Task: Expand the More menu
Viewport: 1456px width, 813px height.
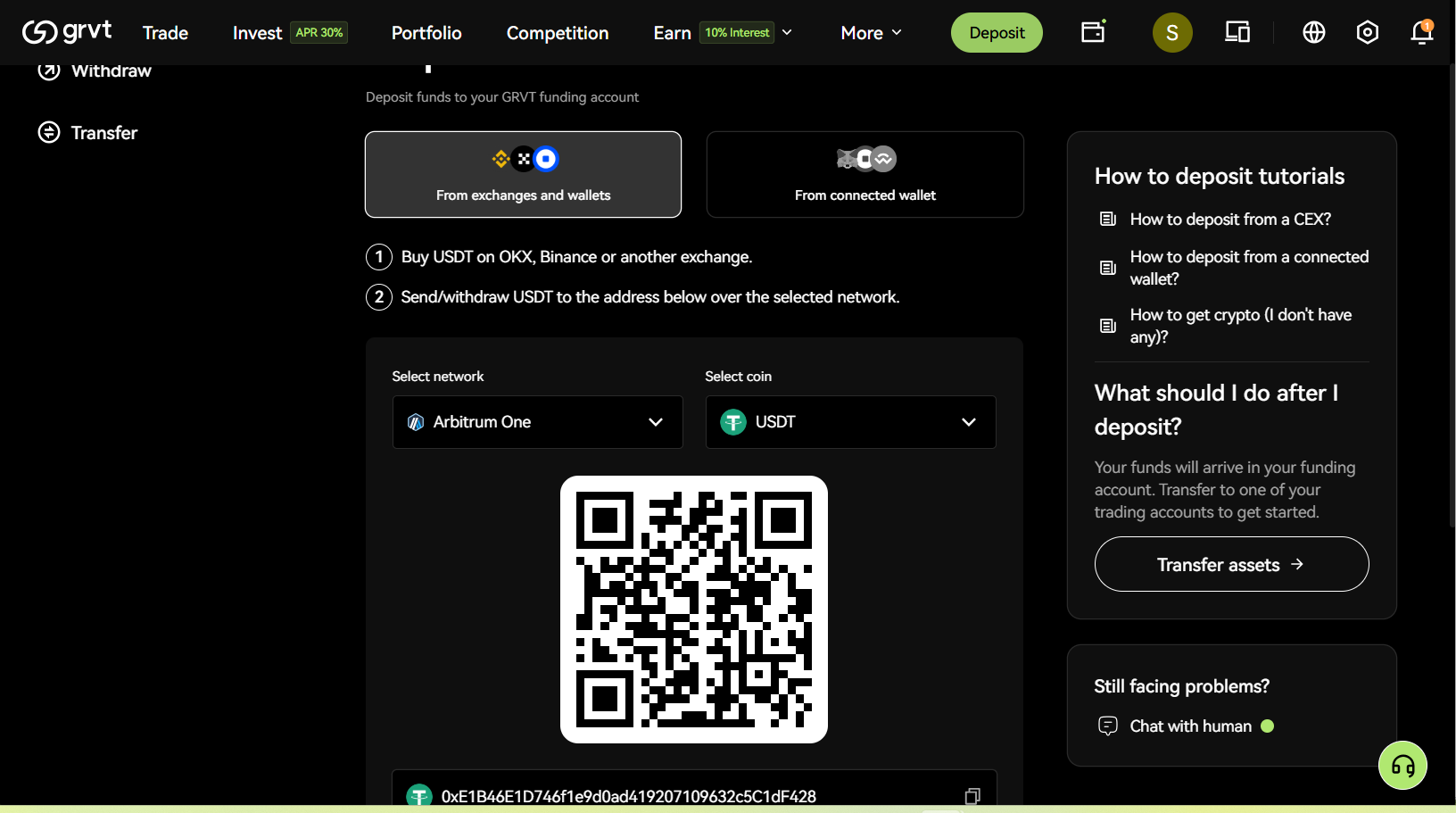Action: tap(871, 33)
